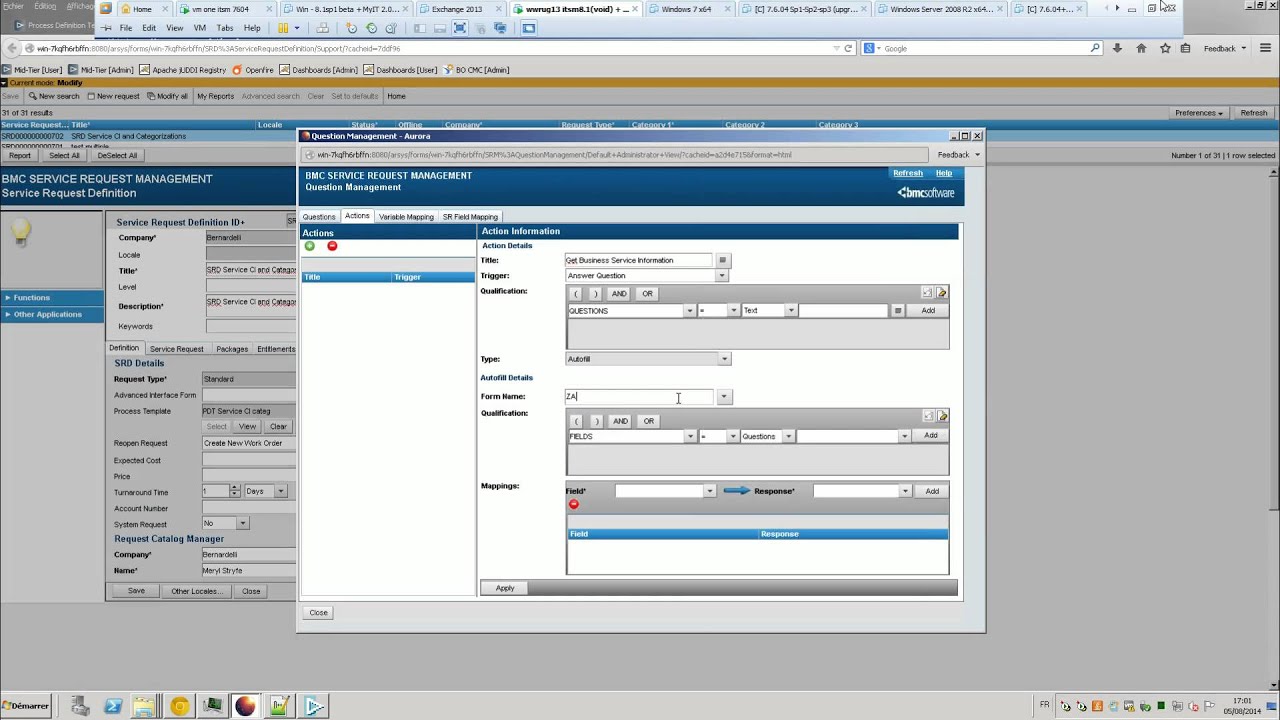Click lightbulb icon in SRD form
Viewport: 1280px width, 720px height.
21,232
